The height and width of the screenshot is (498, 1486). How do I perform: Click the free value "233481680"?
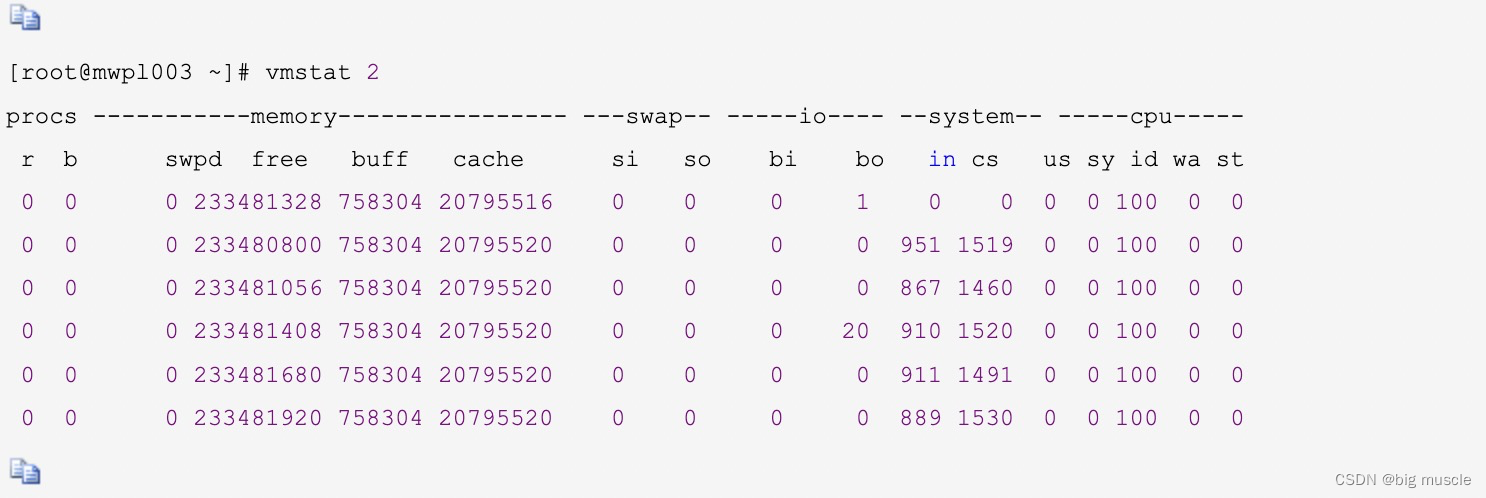click(x=258, y=375)
